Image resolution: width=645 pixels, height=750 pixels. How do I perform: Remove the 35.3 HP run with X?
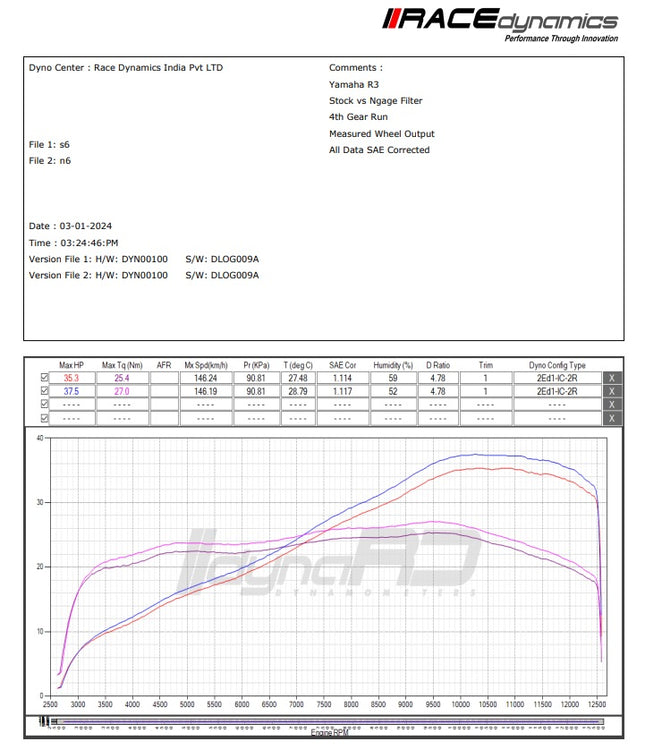[612, 378]
